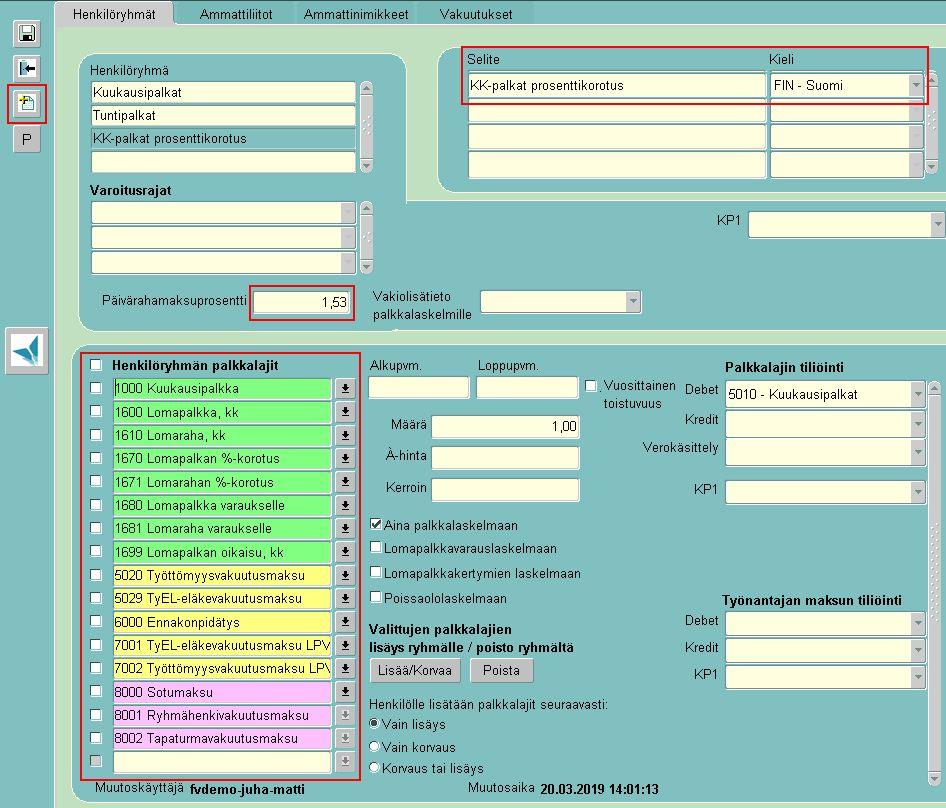
Task: Select Korvaus tai lisäys radio button
Action: 374,768
